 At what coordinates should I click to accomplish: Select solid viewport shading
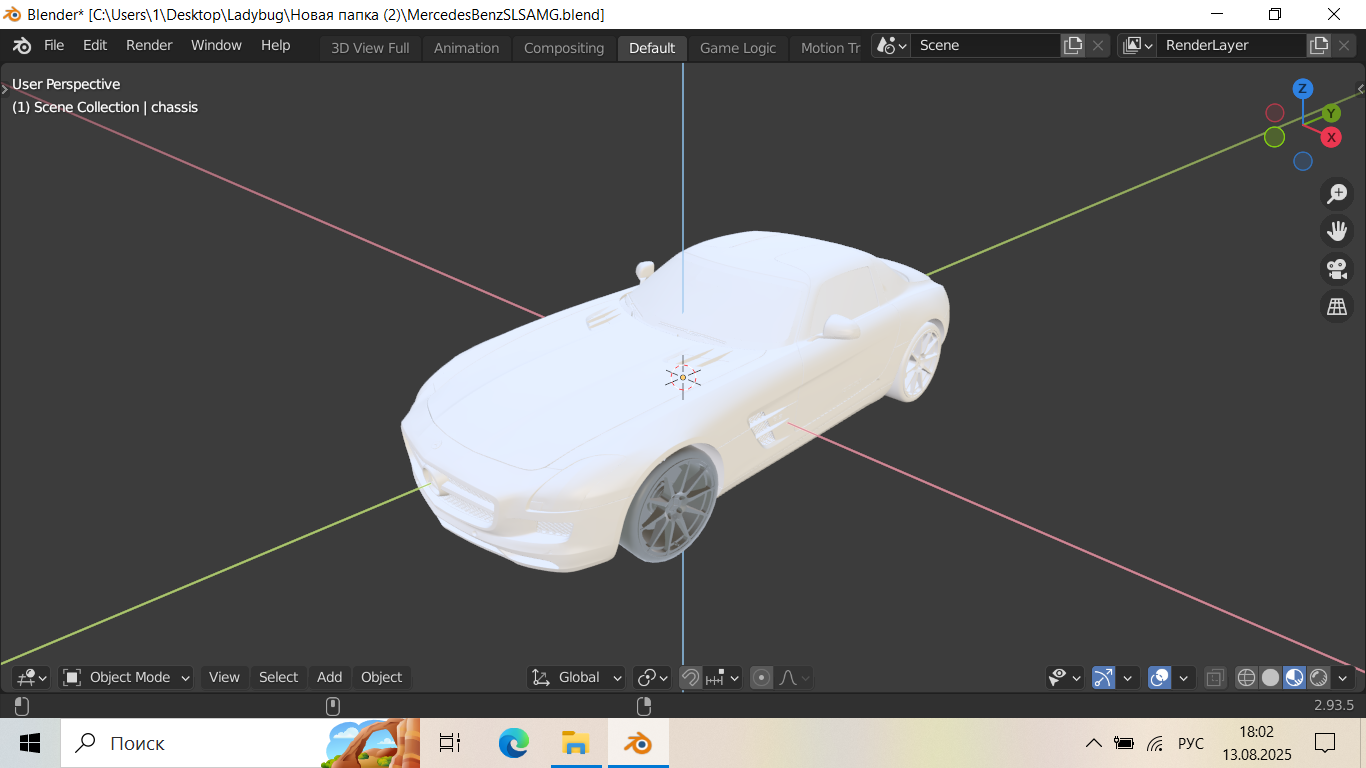tap(1270, 678)
